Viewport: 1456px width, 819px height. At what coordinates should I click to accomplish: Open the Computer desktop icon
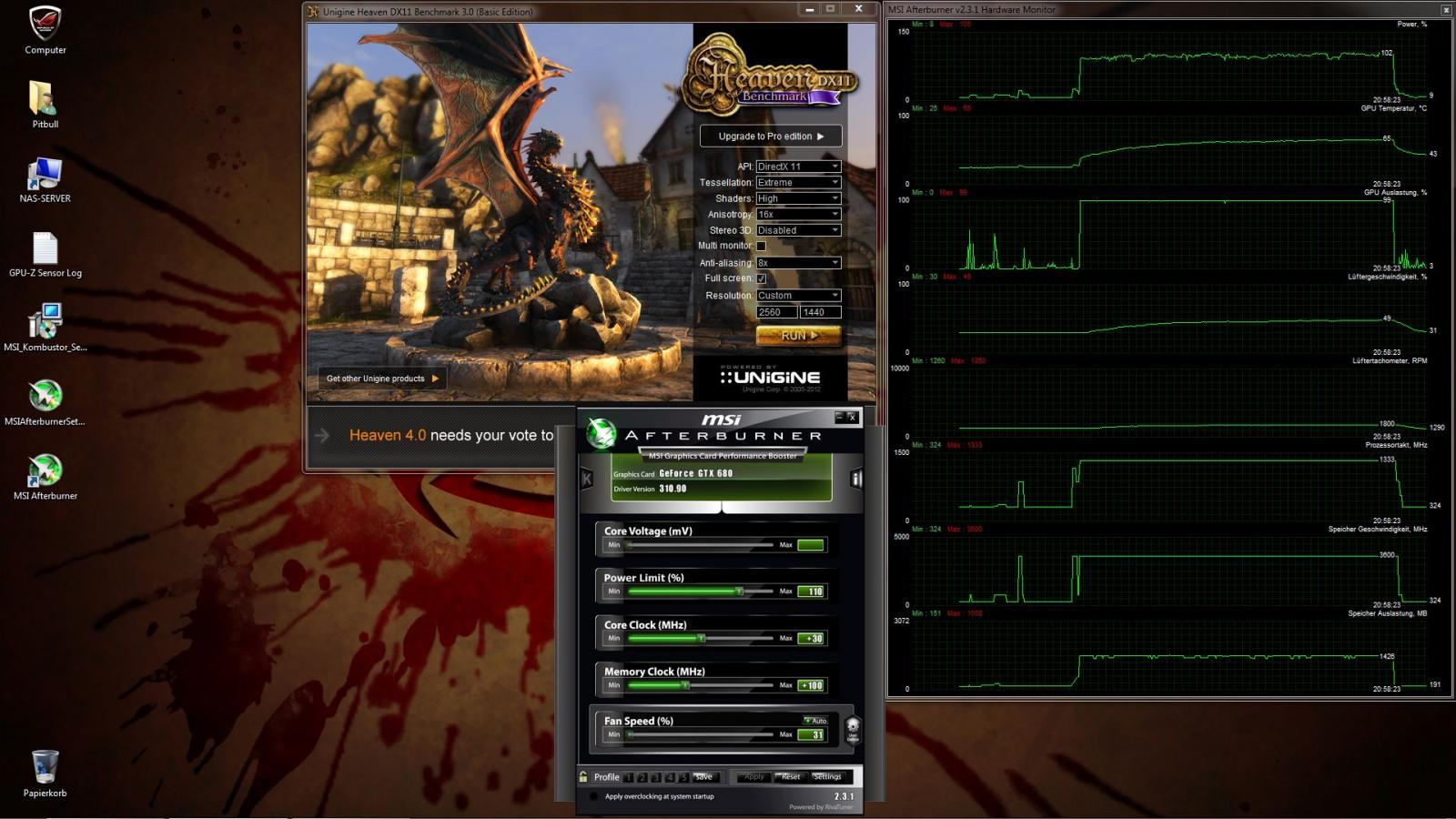(45, 31)
